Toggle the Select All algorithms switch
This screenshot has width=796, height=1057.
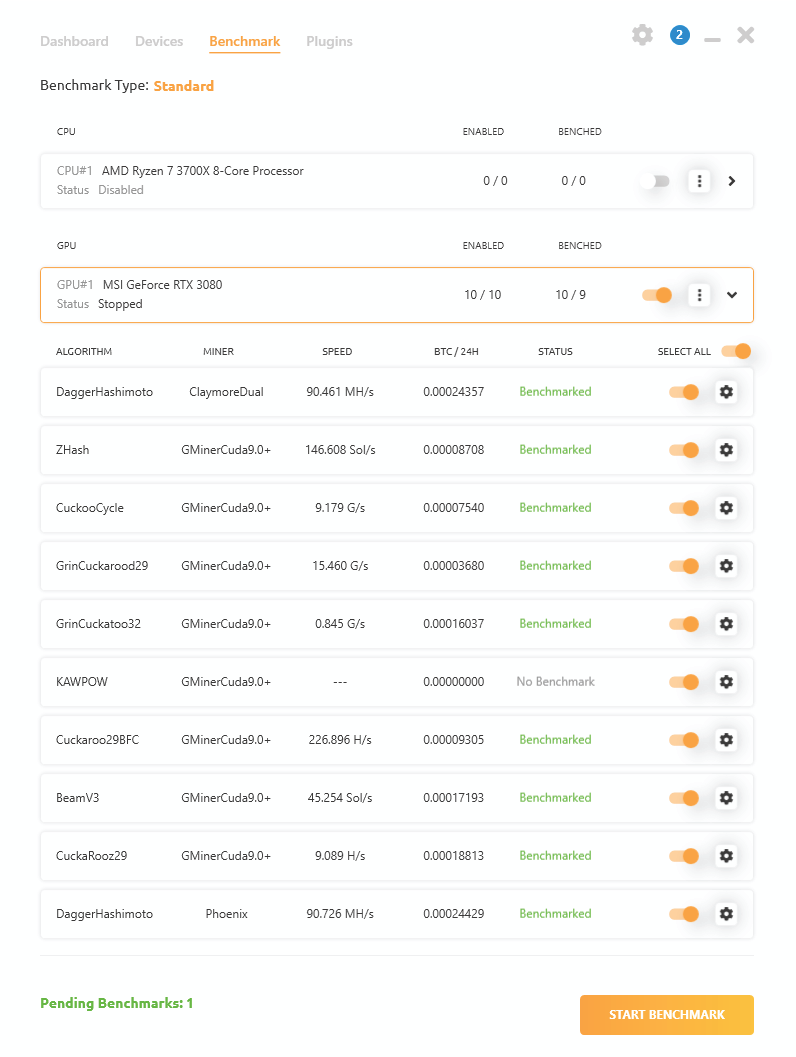[736, 351]
